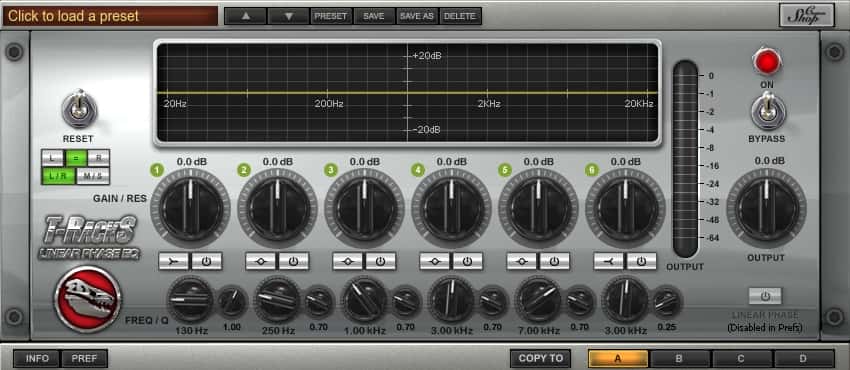This screenshot has width=850, height=370.
Task: Toggle the Linear Phase power button
Action: [x=765, y=296]
